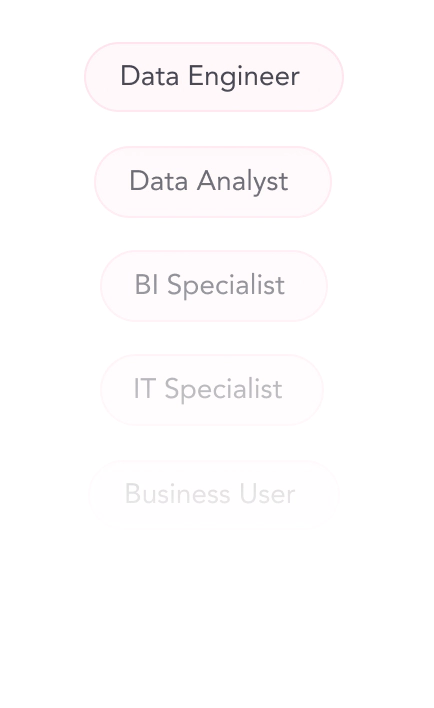
Task: Switch to the Data Analyst persona
Action: pos(213,182)
